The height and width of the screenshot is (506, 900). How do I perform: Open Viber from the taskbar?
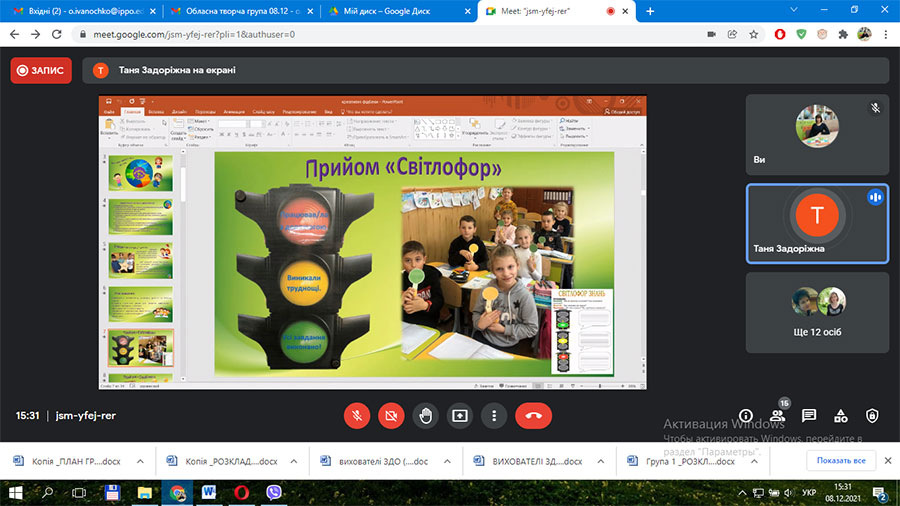274,492
